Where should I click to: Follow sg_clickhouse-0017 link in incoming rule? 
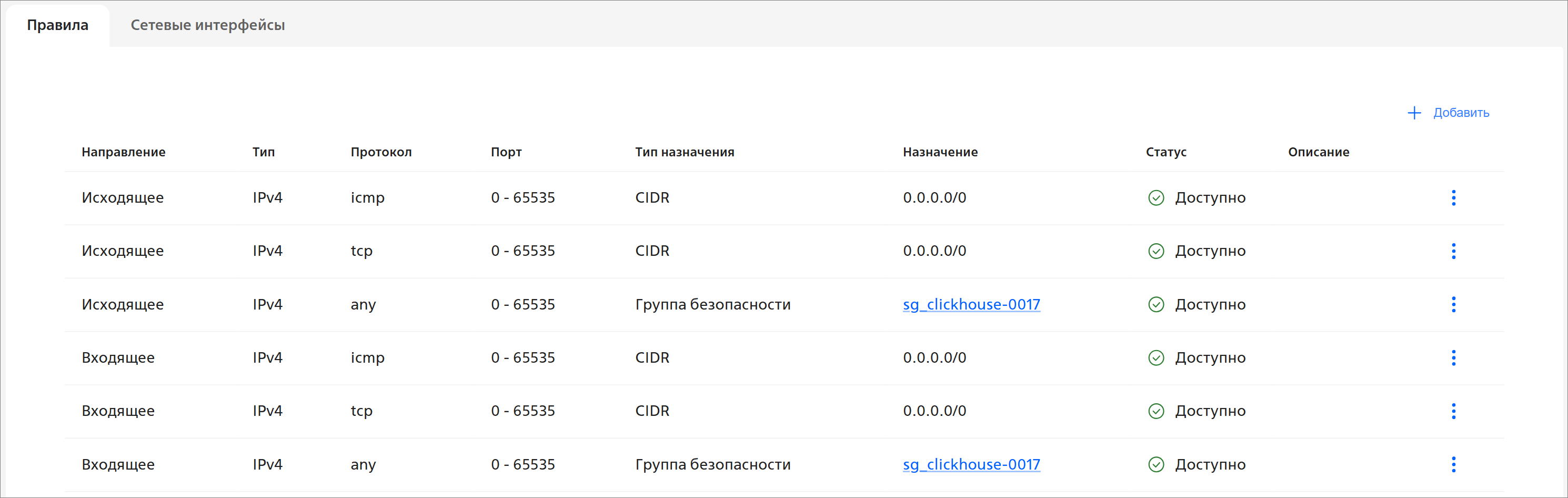(x=971, y=464)
